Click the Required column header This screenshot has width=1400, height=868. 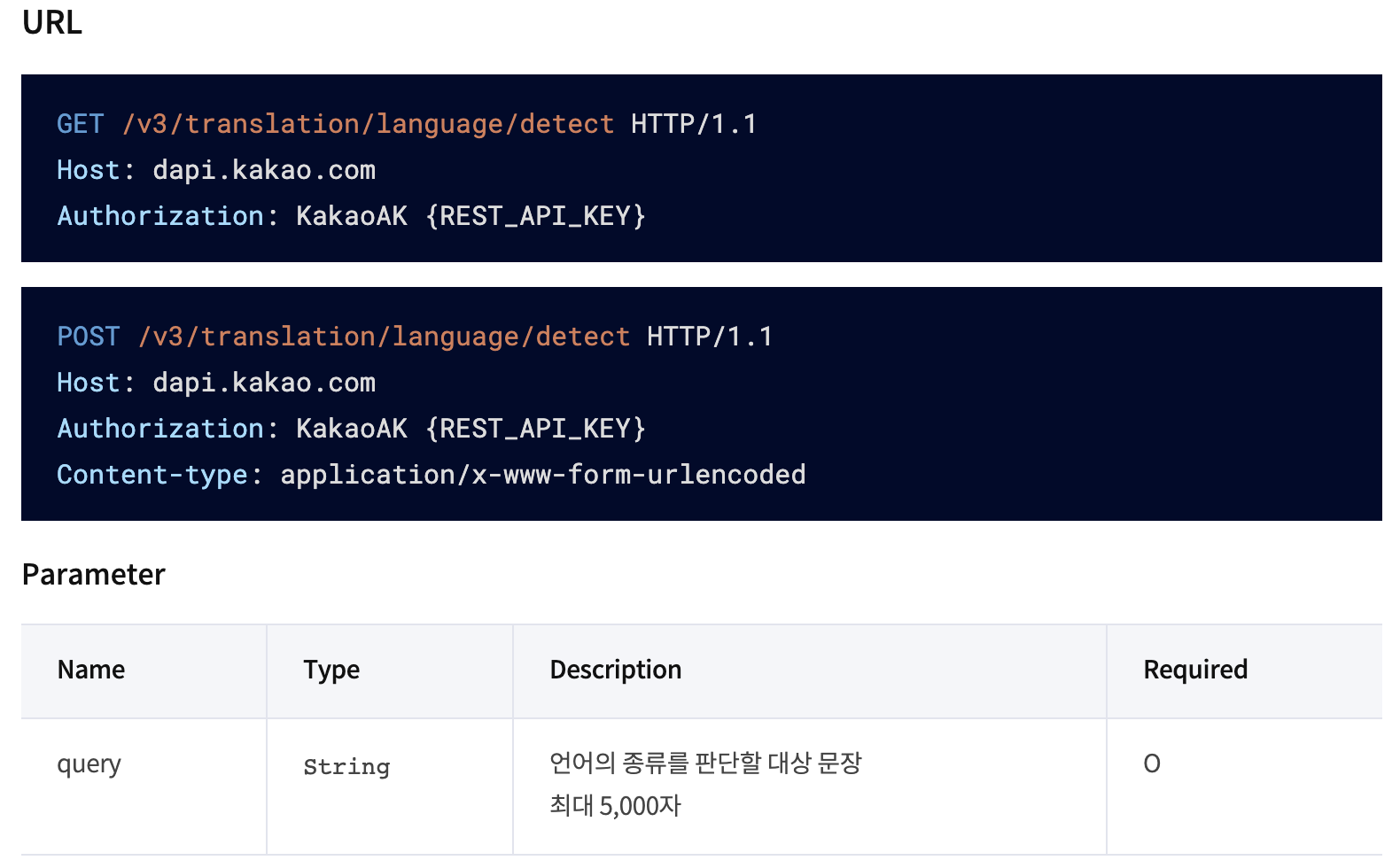click(x=1195, y=670)
